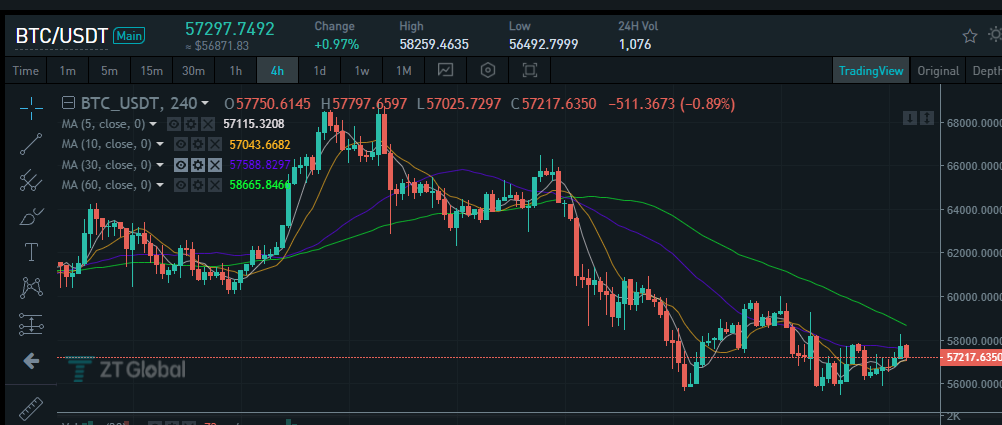The image size is (1002, 425).
Task: Select the crosshair cursor tool
Action: coord(31,109)
